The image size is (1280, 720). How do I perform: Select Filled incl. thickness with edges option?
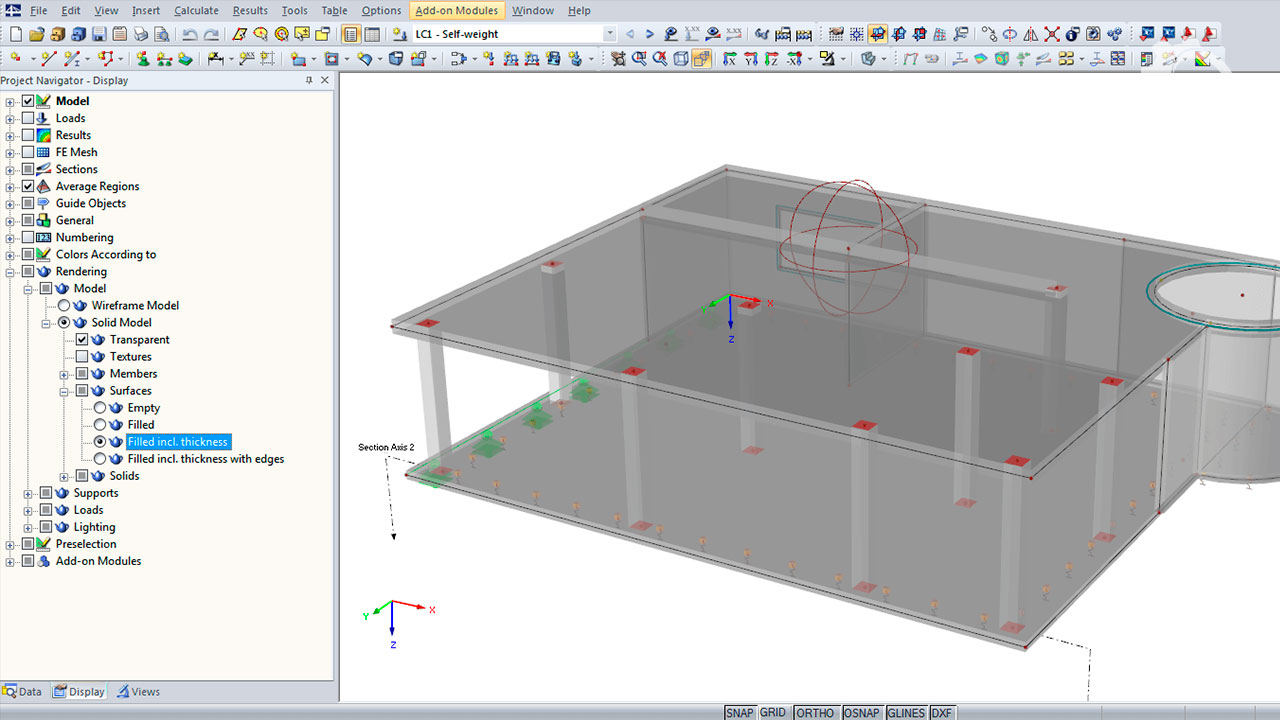click(x=100, y=459)
